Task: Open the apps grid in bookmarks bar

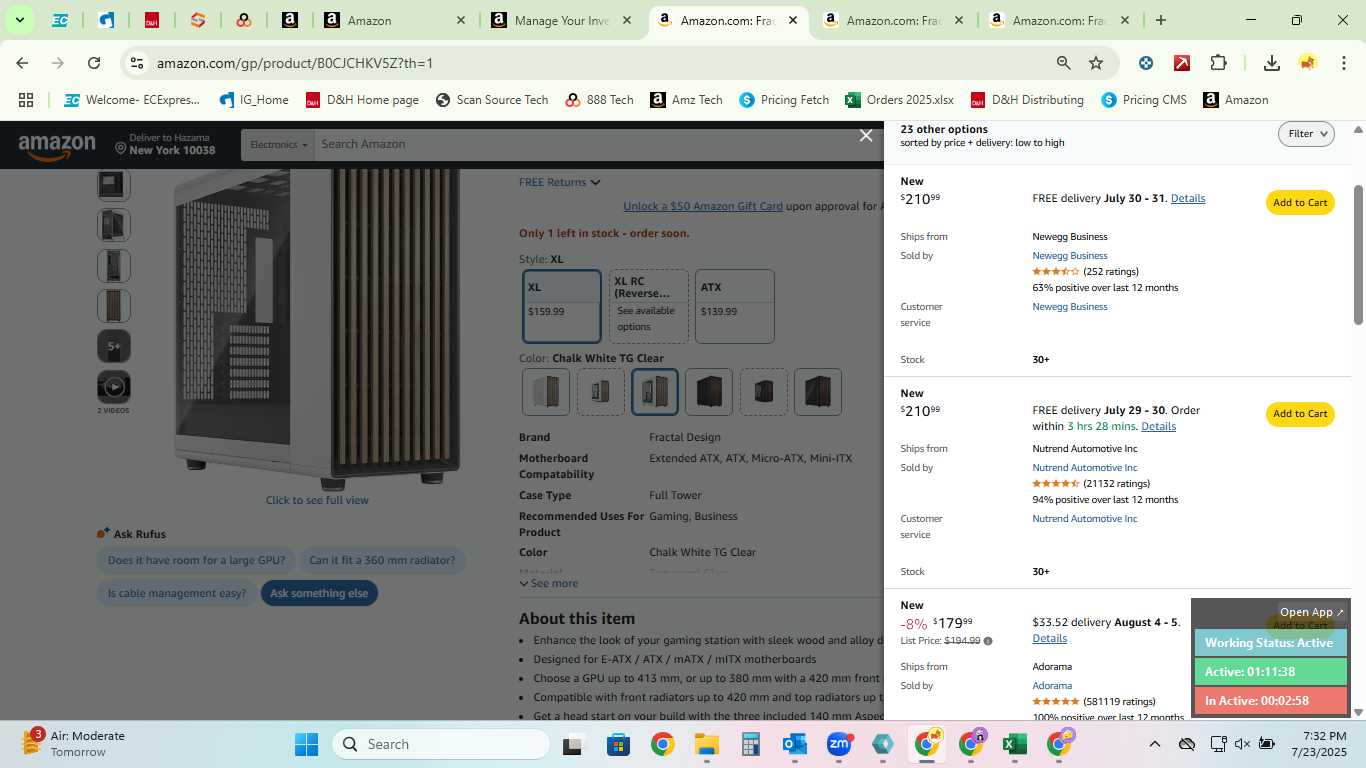Action: [x=26, y=100]
